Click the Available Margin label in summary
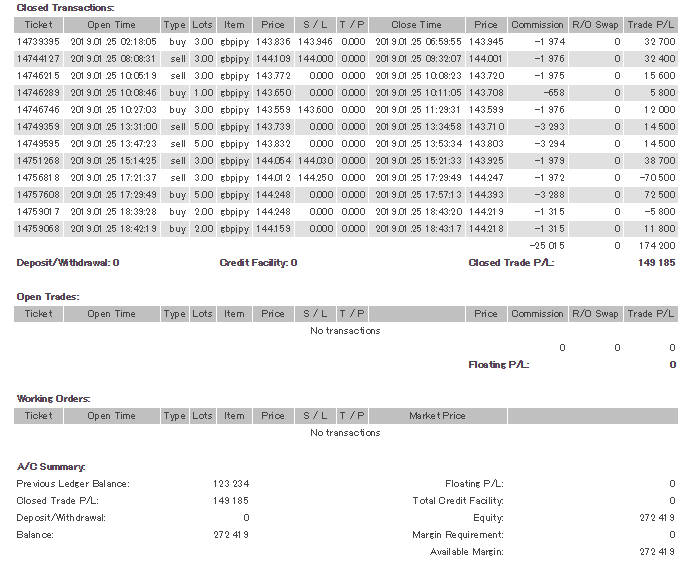 tap(466, 552)
